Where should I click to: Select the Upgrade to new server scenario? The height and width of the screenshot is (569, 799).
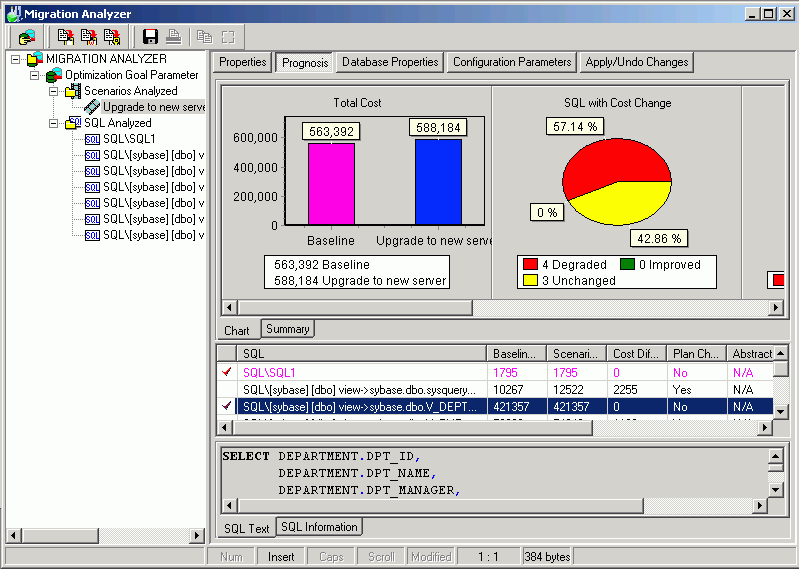click(x=153, y=107)
